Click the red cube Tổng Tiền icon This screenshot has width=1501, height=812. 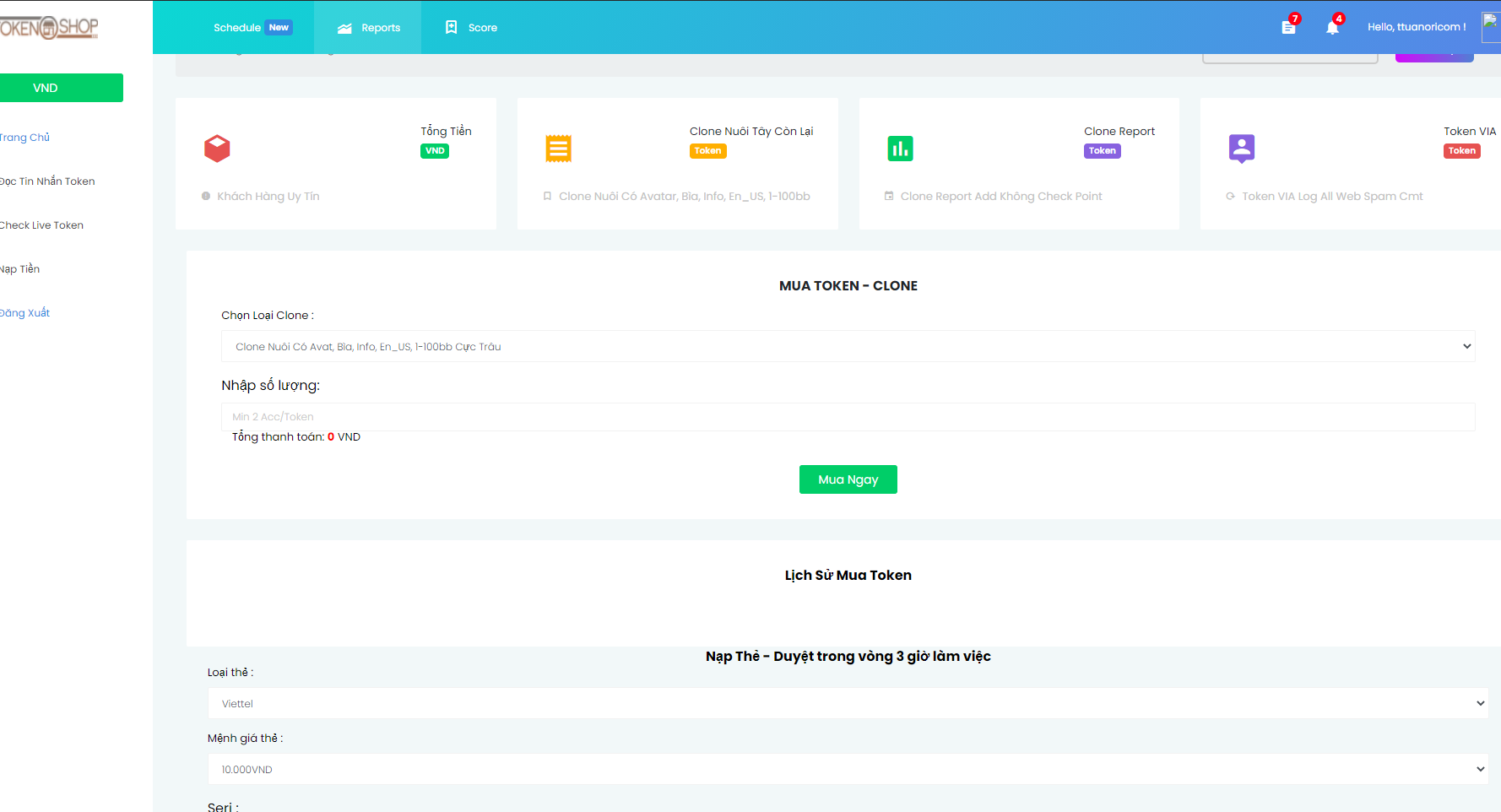[217, 149]
